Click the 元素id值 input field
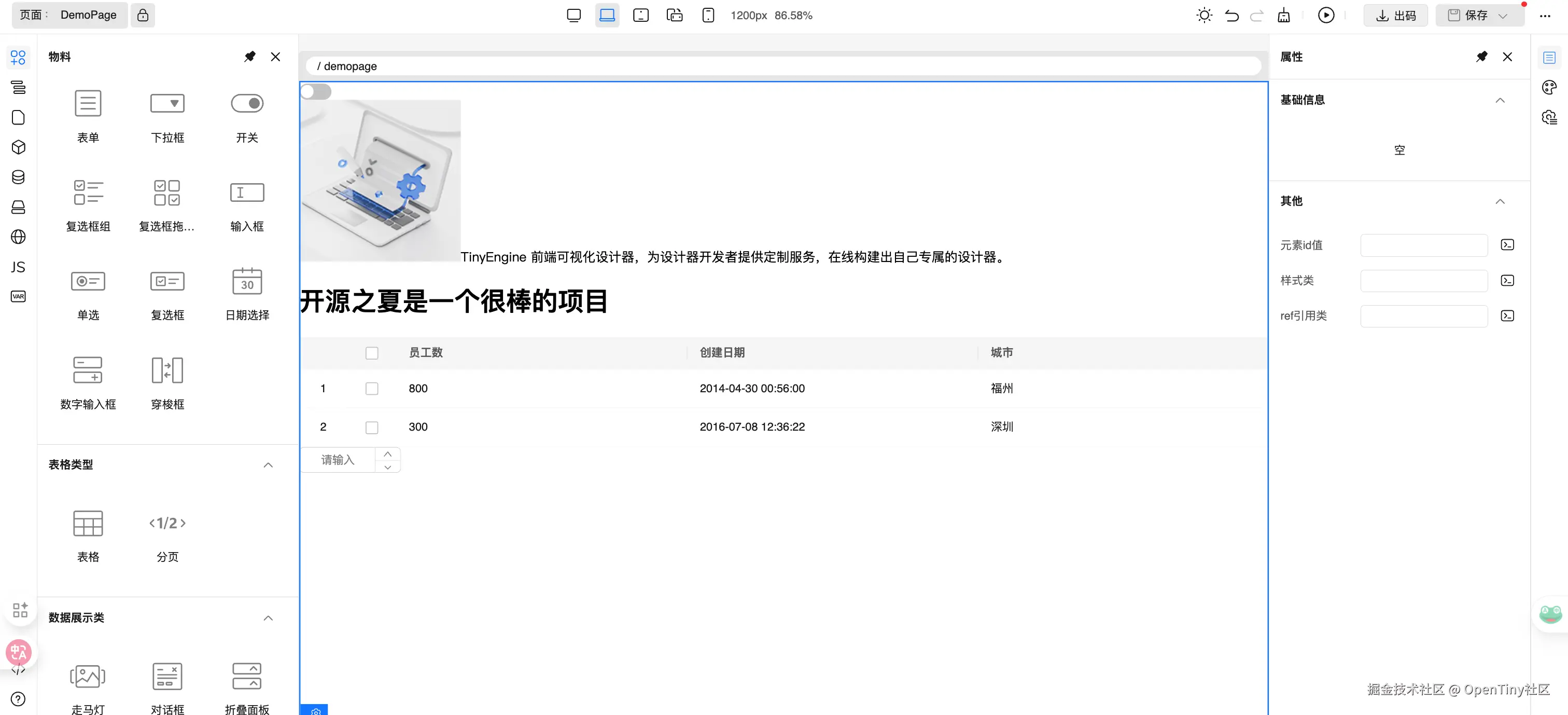Image resolution: width=1568 pixels, height=715 pixels. 1423,245
